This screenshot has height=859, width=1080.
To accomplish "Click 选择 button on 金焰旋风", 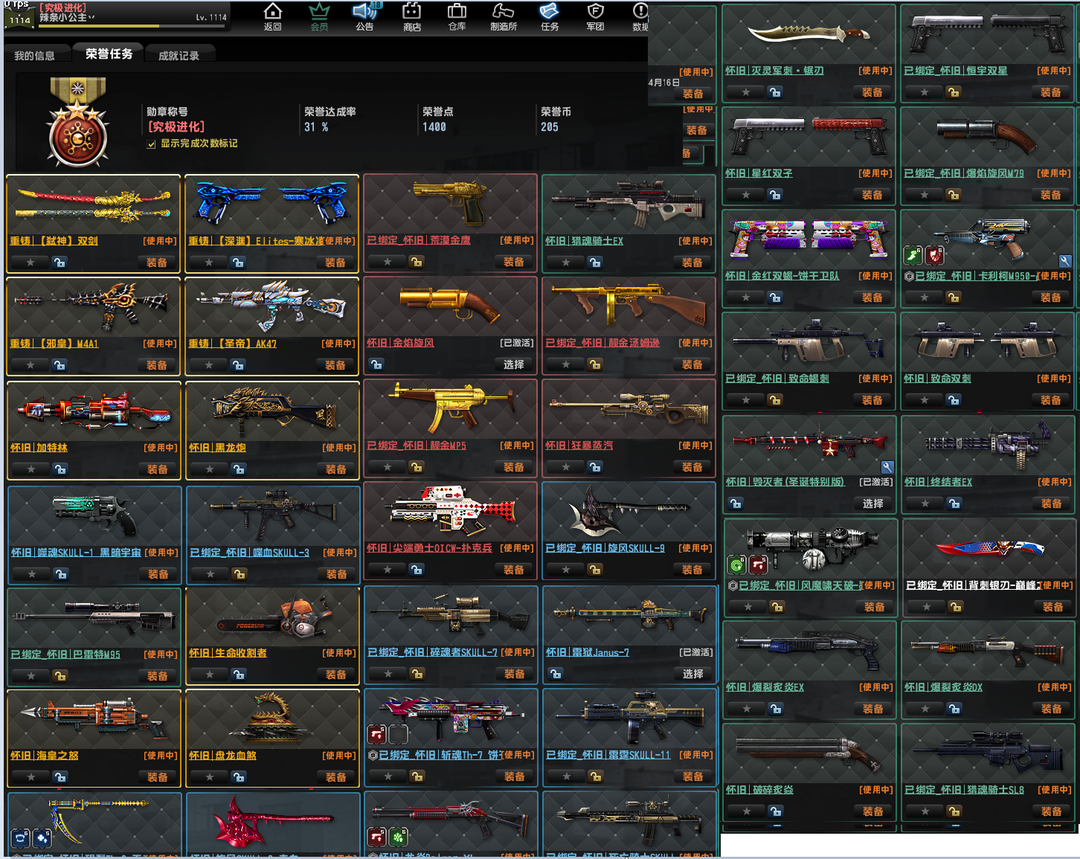I will point(513,365).
